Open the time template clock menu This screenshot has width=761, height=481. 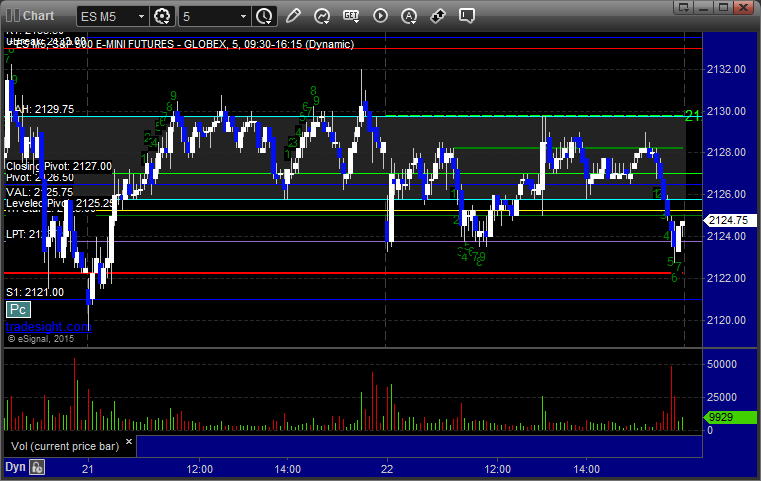265,16
